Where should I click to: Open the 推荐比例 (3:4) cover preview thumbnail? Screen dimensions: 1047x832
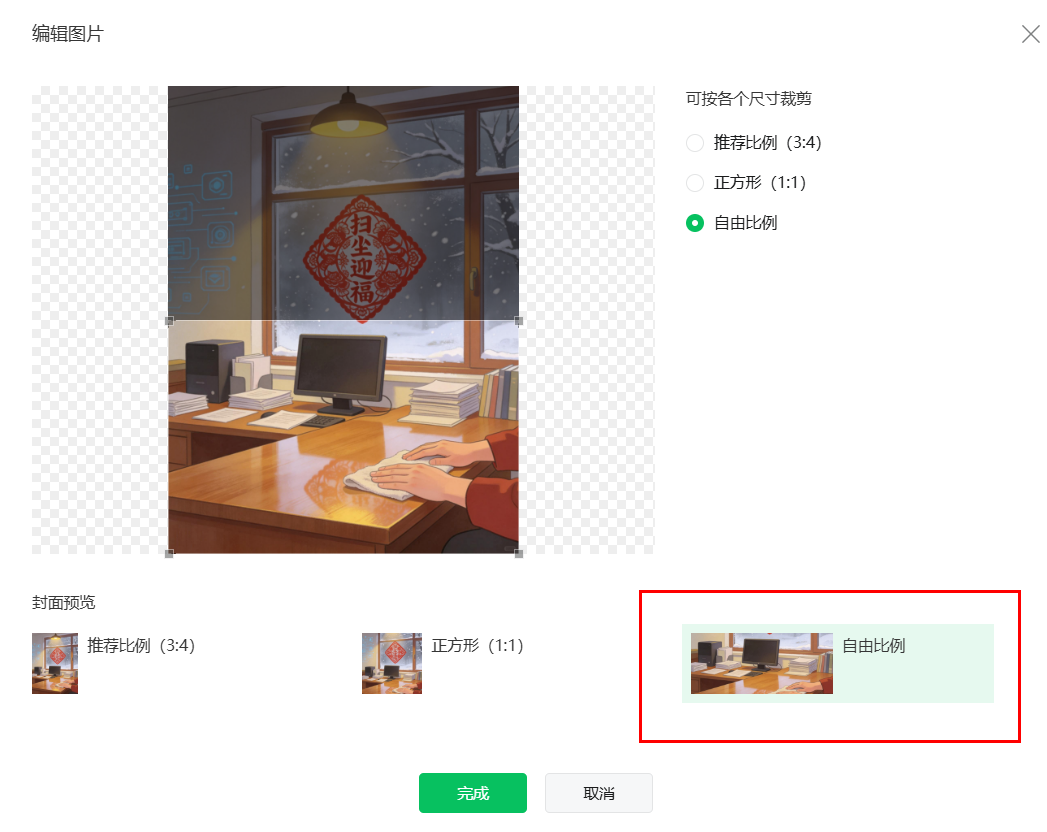(x=55, y=663)
